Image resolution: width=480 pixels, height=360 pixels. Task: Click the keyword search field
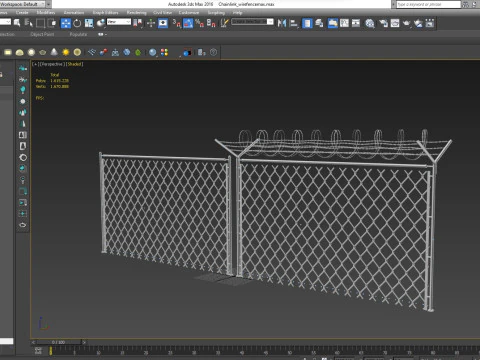(x=428, y=4)
